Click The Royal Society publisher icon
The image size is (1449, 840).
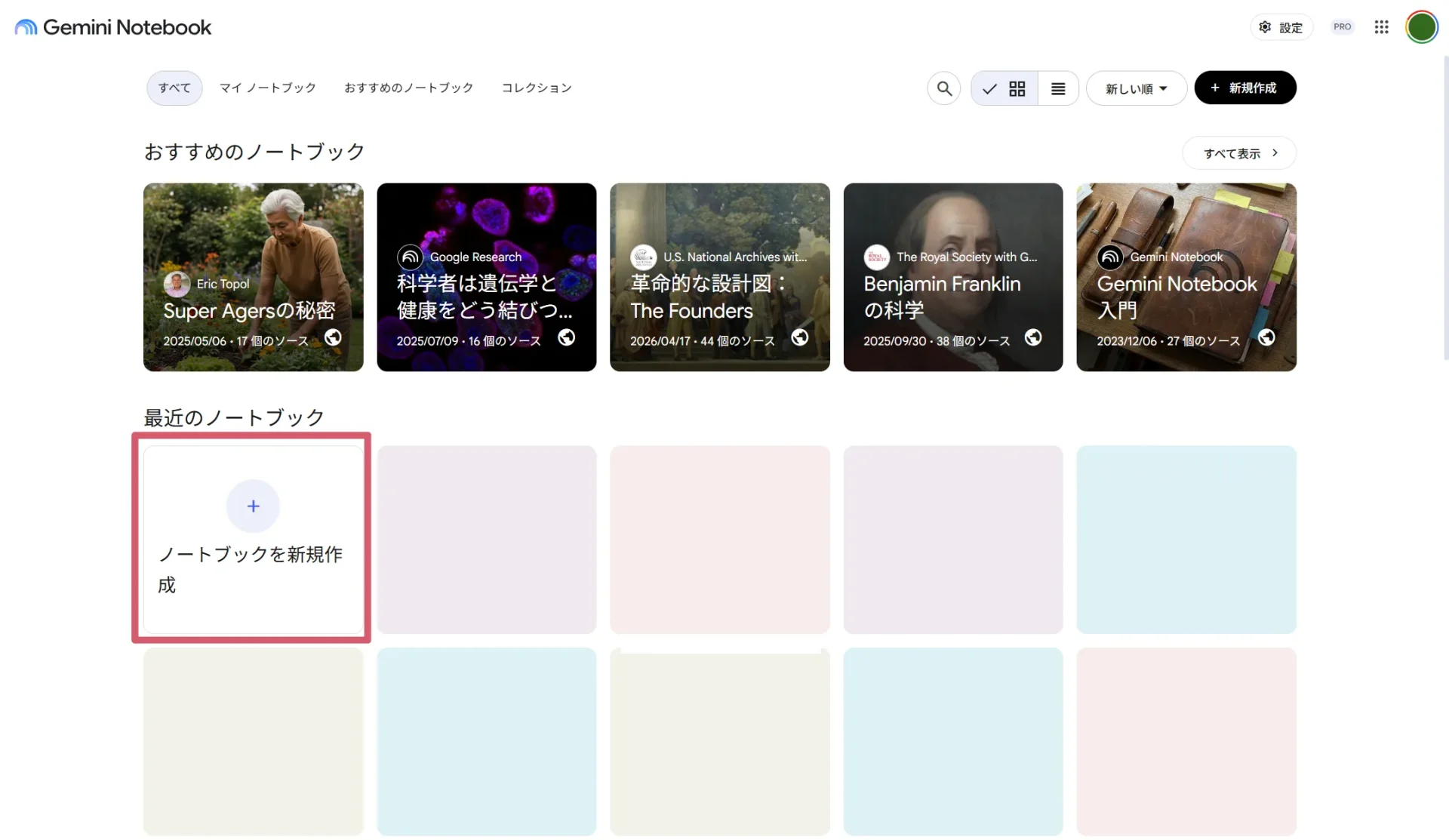tap(876, 257)
